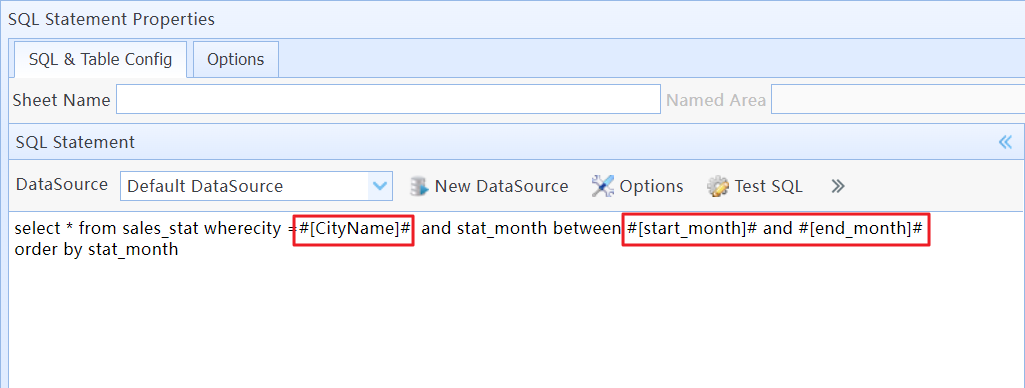Click the Test SQL gear icon
The image size is (1025, 388).
718,187
